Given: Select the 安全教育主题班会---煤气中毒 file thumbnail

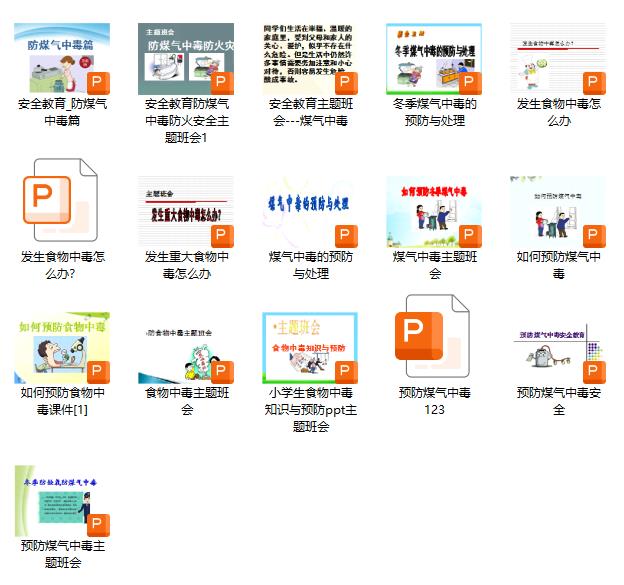Looking at the screenshot, I should point(310,58).
